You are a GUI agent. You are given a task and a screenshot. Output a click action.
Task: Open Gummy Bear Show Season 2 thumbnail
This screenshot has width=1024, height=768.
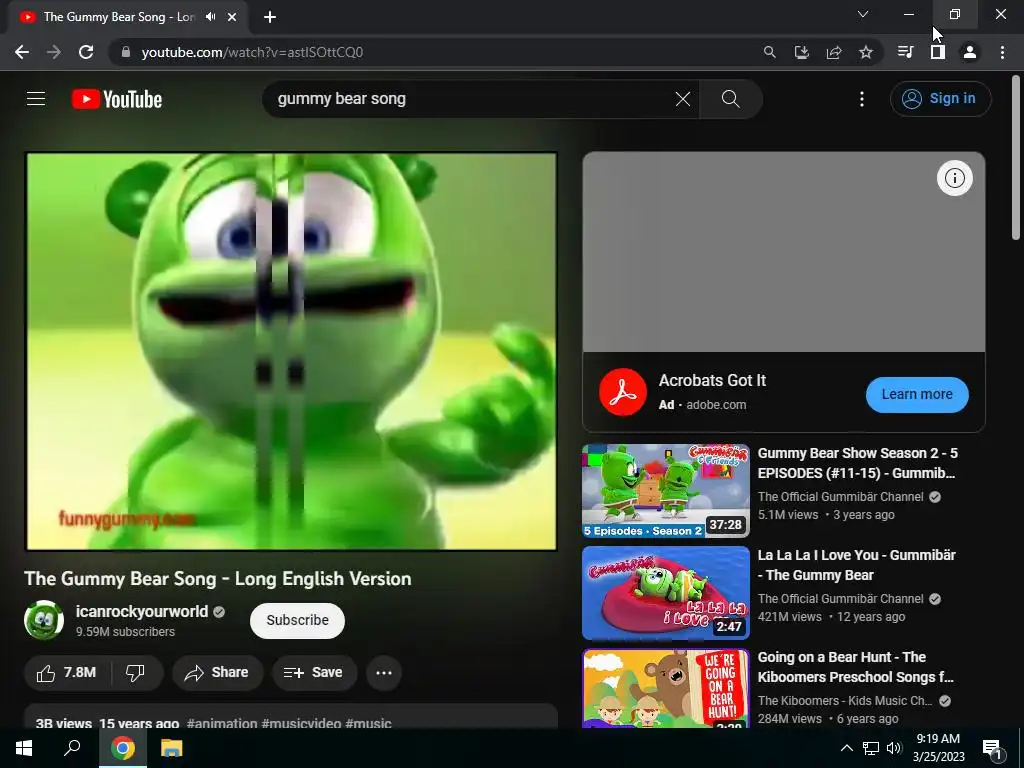(665, 490)
